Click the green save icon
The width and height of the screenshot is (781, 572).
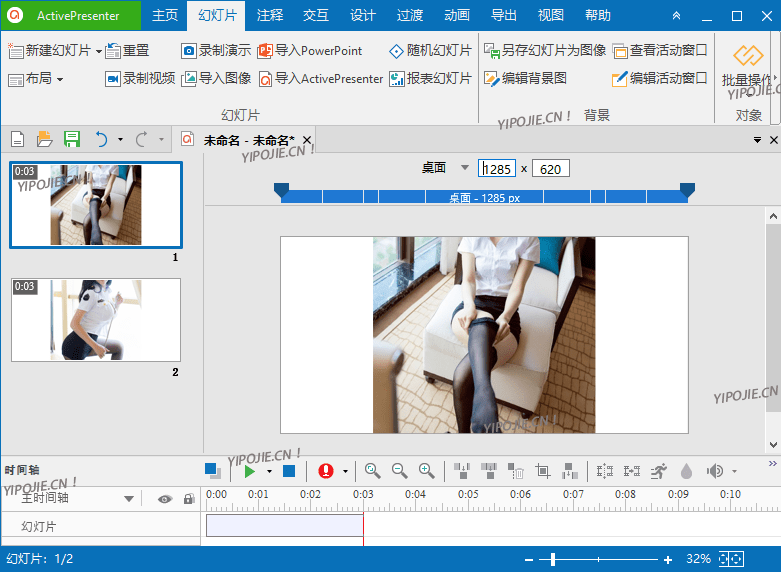click(72, 139)
